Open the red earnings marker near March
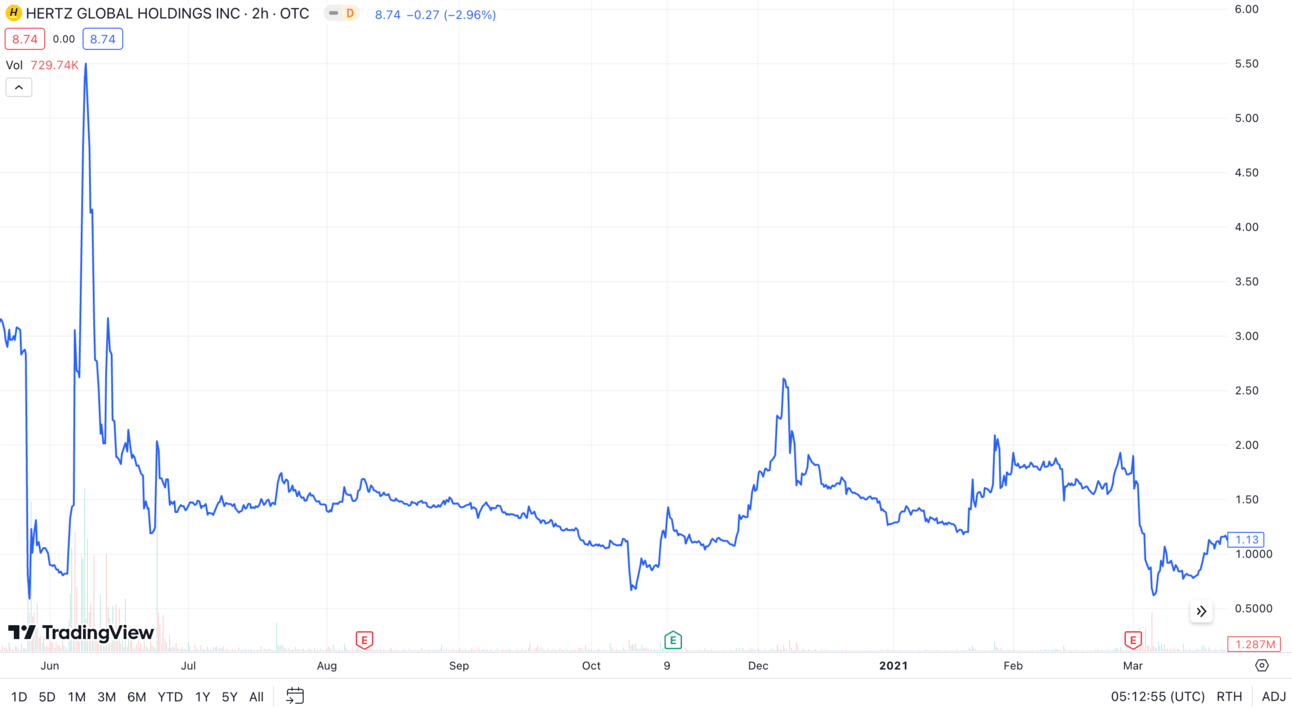Image resolution: width=1292 pixels, height=712 pixels. [1133, 640]
